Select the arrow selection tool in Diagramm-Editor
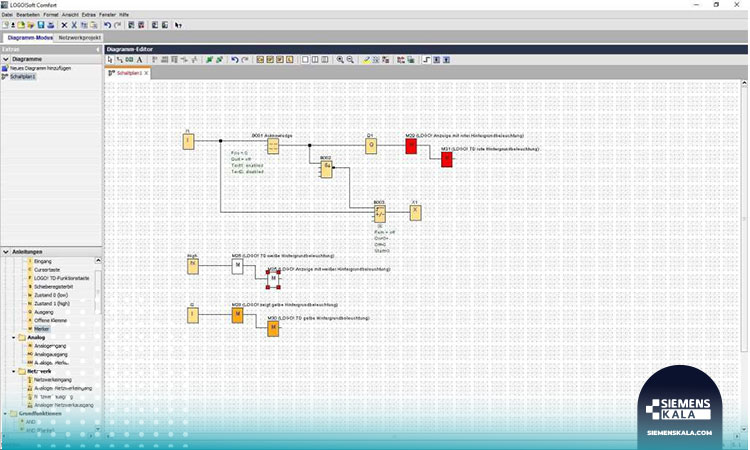The width and height of the screenshot is (750, 450). point(110,60)
